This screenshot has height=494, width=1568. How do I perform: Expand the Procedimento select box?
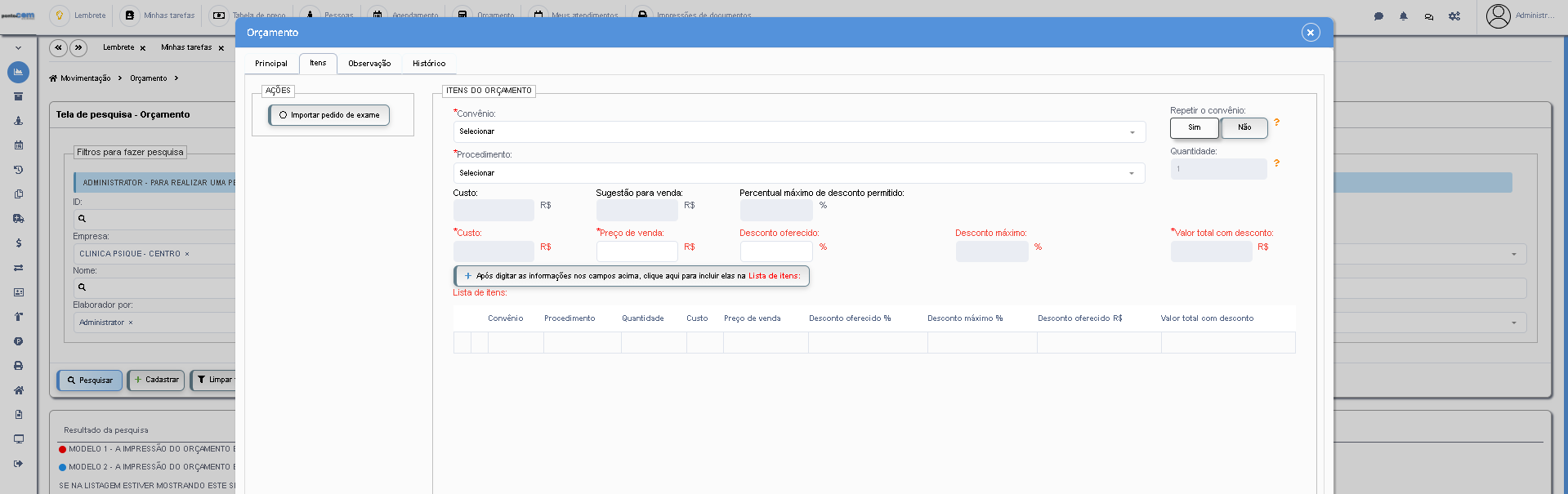[x=799, y=173]
